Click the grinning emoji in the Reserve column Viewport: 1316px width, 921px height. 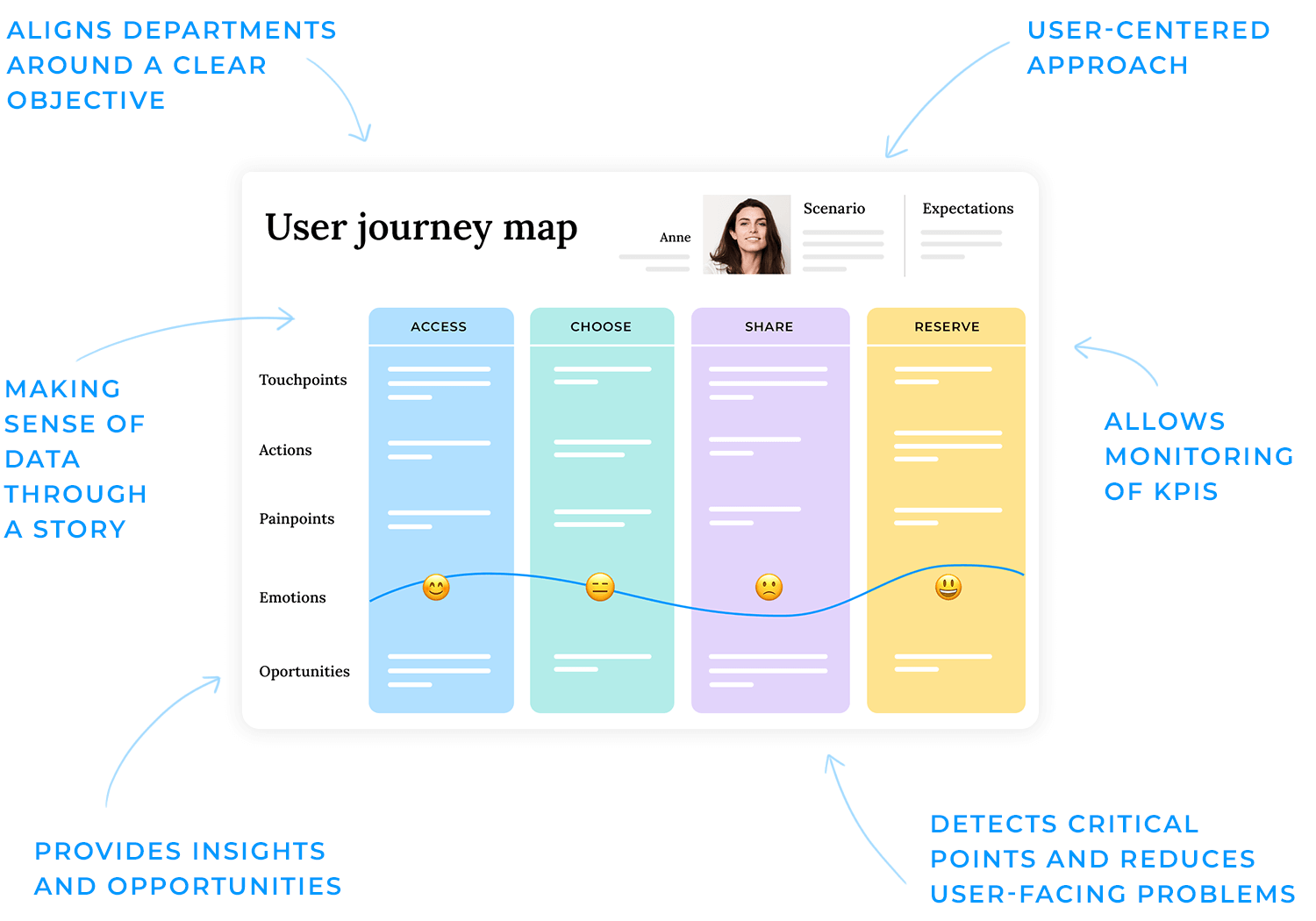point(948,587)
